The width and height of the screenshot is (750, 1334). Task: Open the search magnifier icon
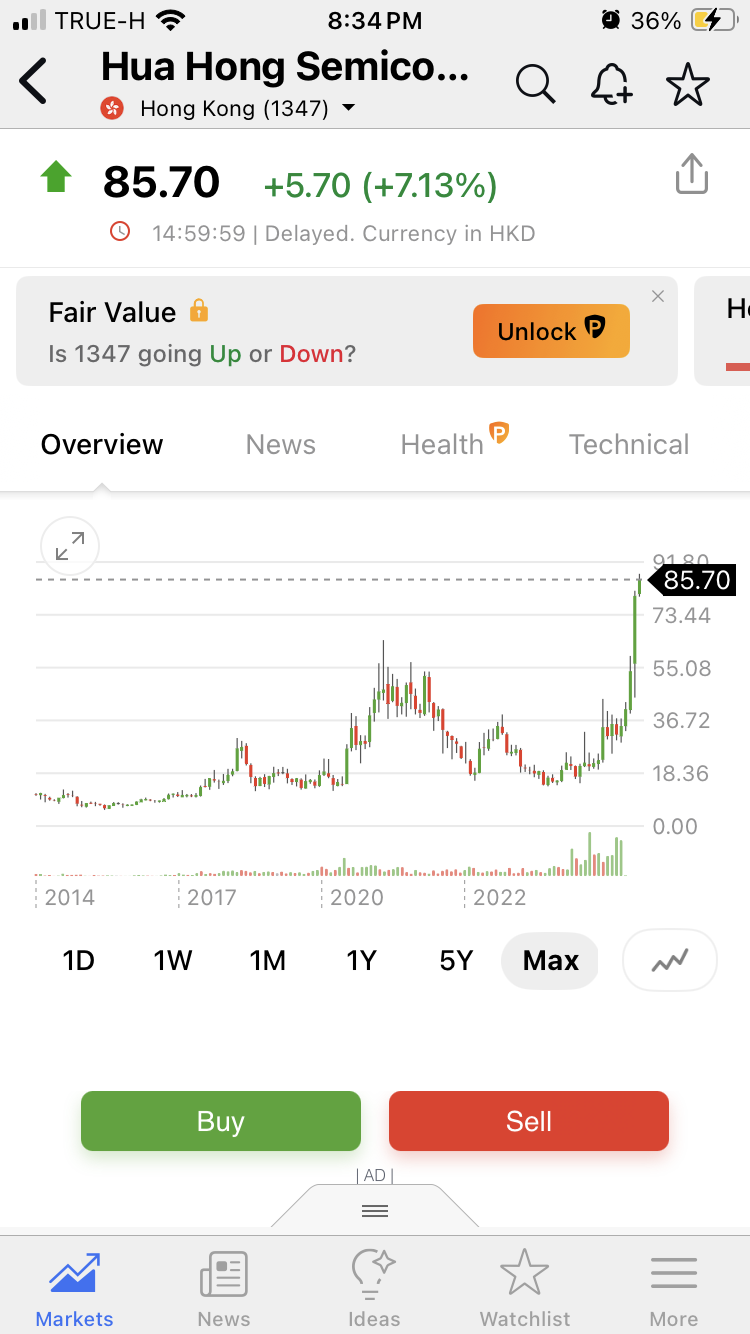click(536, 84)
